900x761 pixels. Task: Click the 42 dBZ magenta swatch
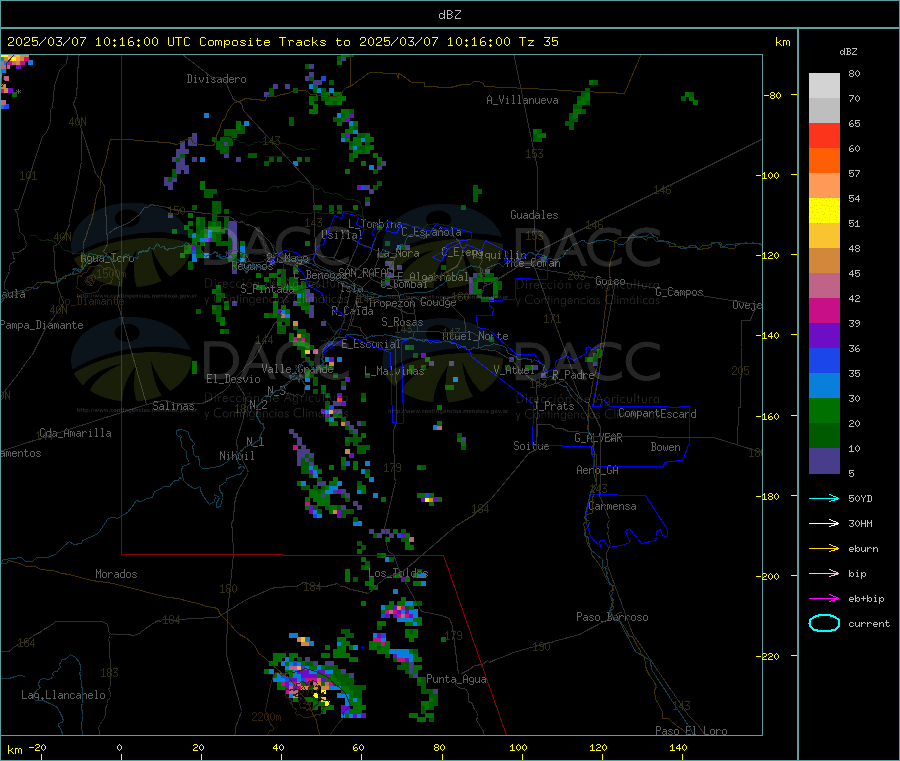click(824, 310)
